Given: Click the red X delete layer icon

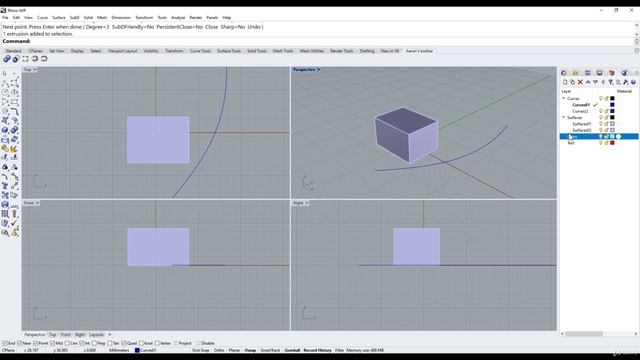Looking at the screenshot, I should 580,82.
